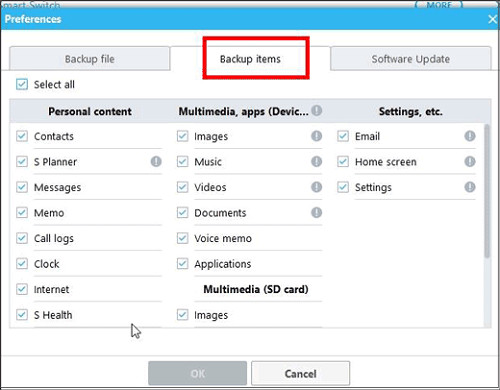Close the Preferences dialog with X

coord(492,19)
